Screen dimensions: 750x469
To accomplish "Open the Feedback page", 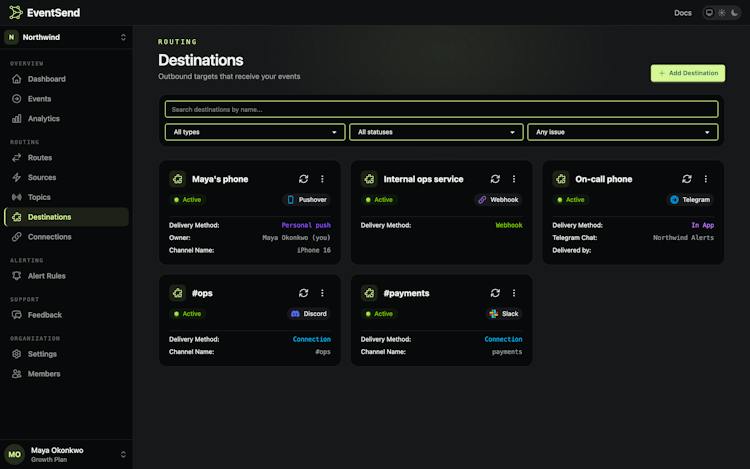I will coord(66,315).
